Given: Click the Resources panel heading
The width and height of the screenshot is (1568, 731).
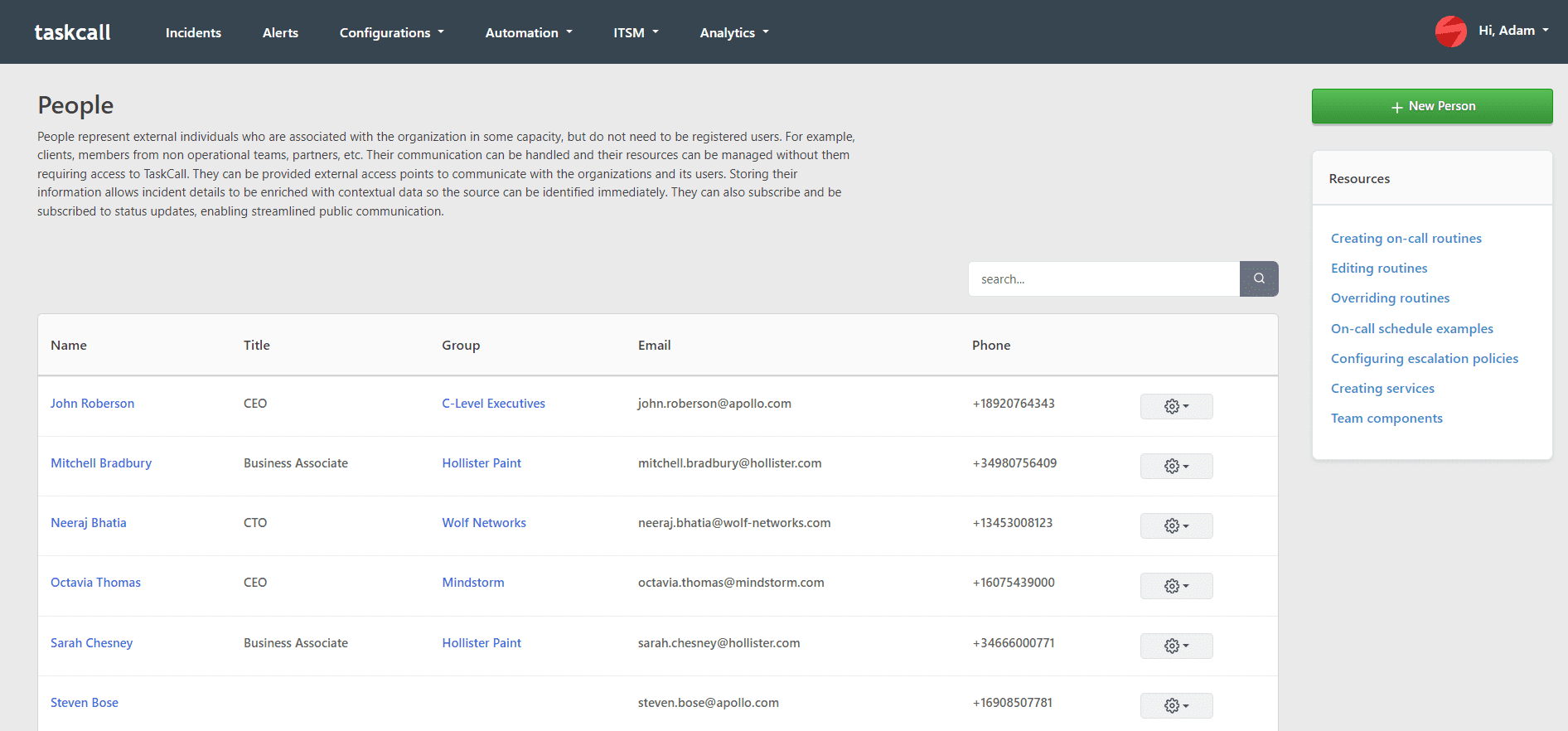Looking at the screenshot, I should 1359,179.
